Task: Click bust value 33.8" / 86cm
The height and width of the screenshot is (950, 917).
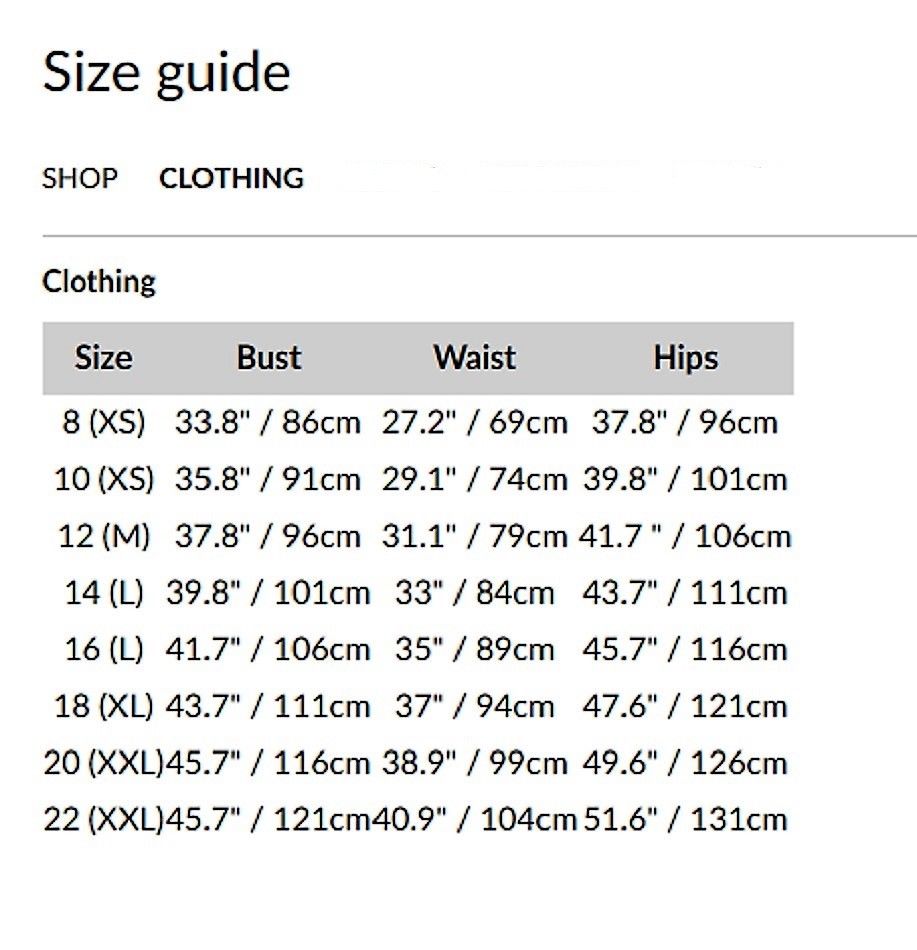Action: click(267, 423)
